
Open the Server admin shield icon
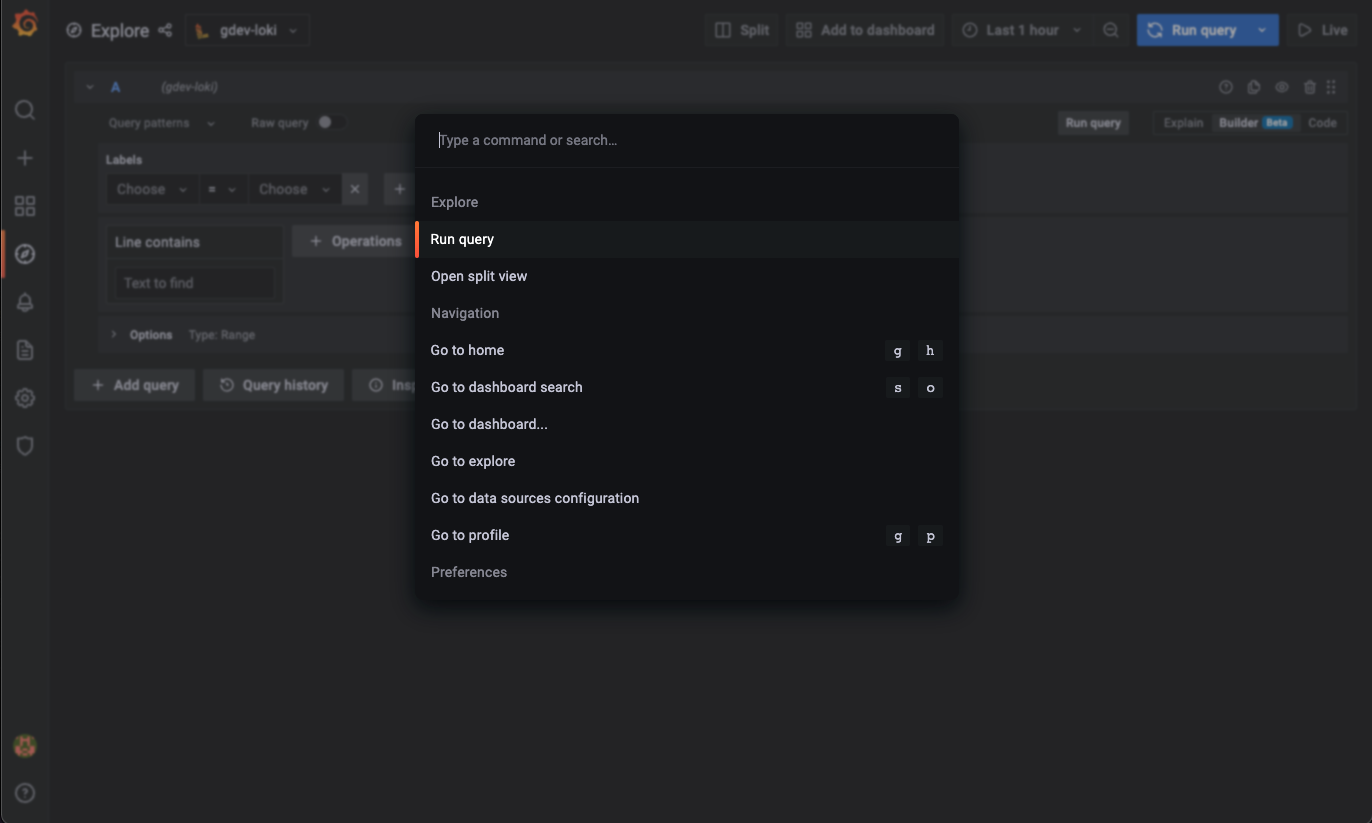click(25, 446)
